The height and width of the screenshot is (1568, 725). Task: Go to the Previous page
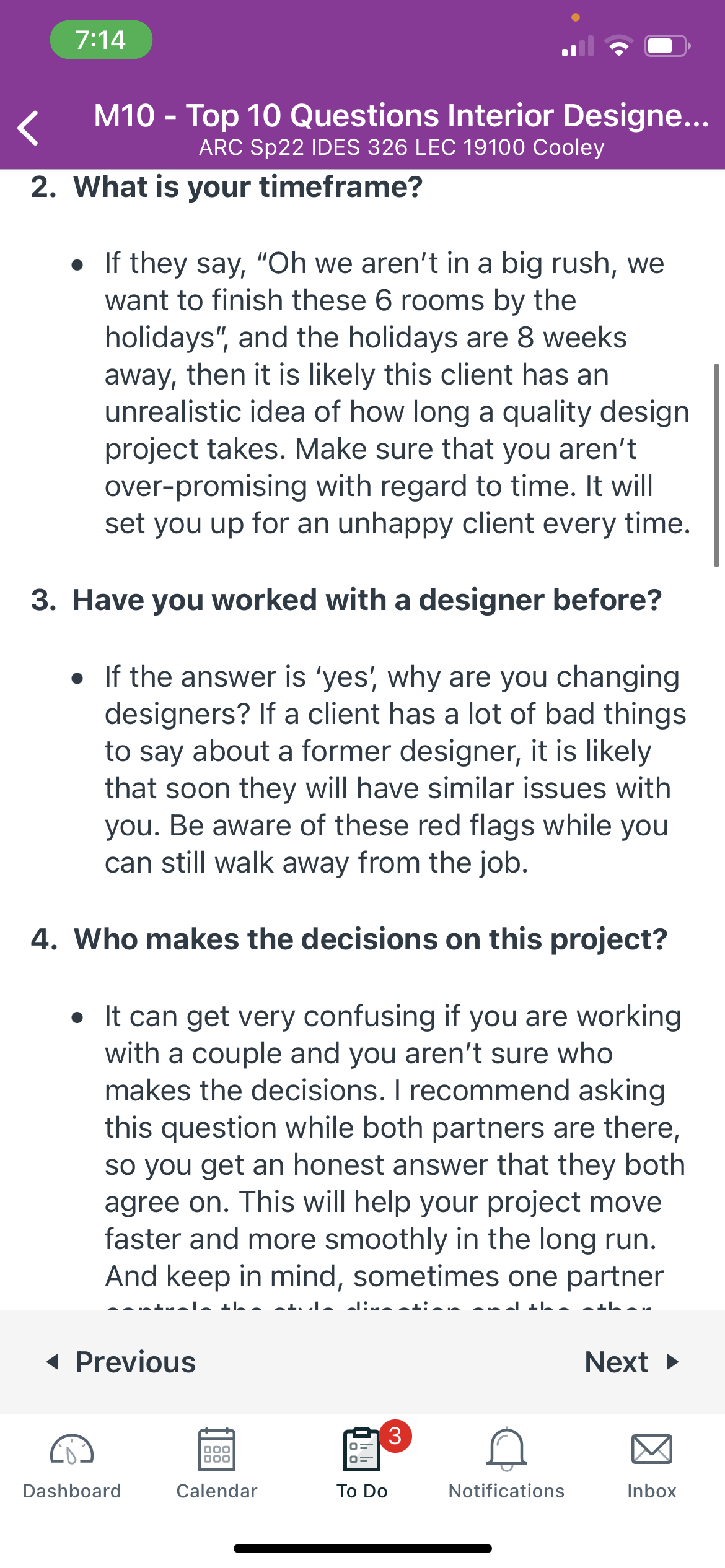pos(121,1362)
